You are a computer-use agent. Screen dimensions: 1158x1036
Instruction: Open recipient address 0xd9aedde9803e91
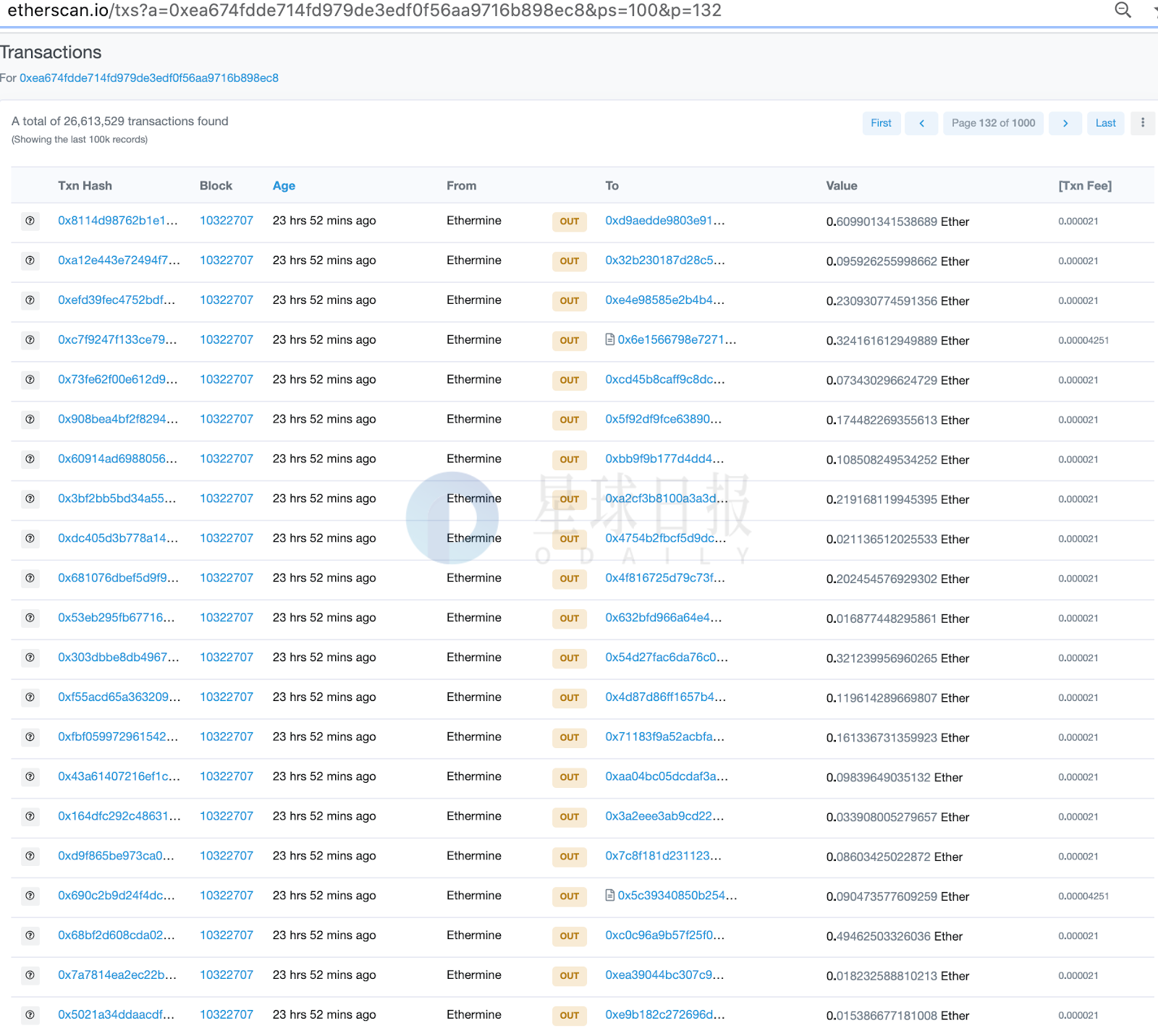665,221
